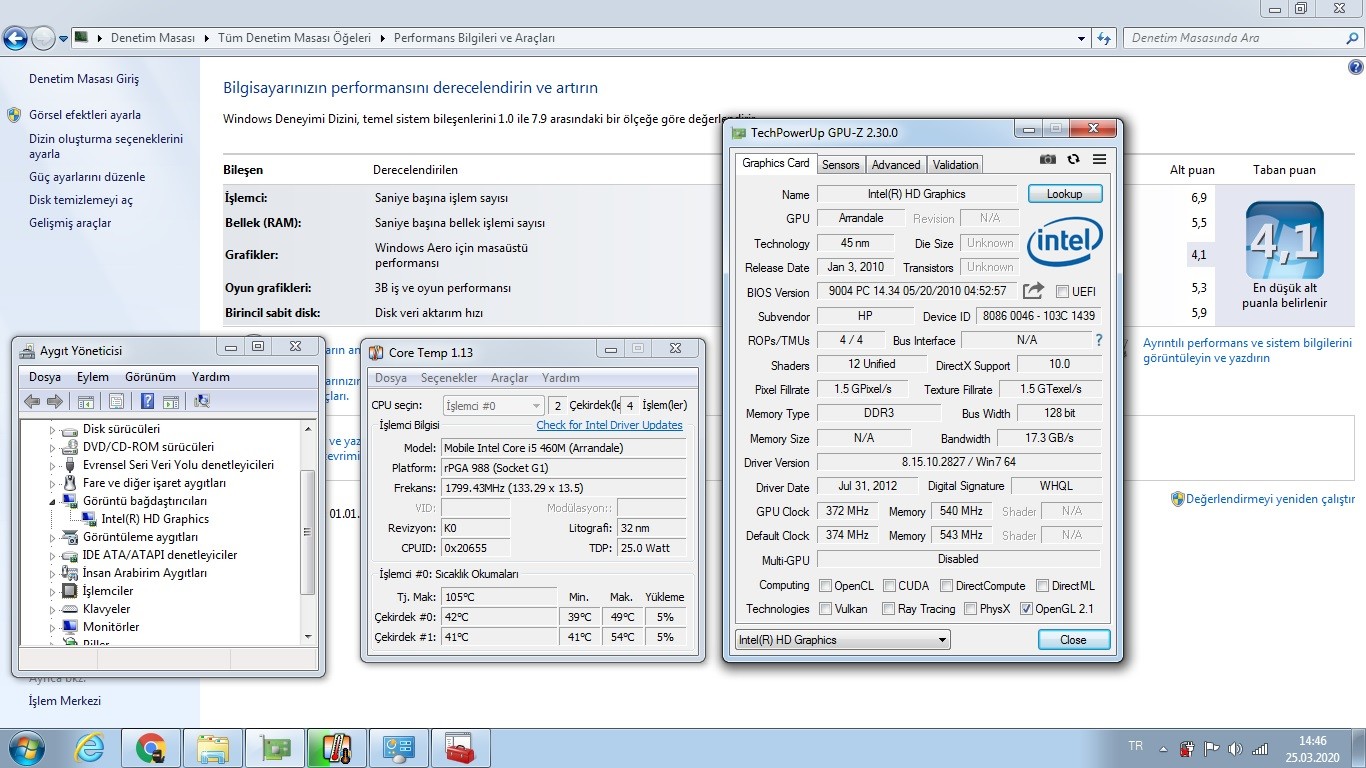Screen dimensions: 1366x768
Task: Click Lookup button in GPU-Z
Action: pos(1064,194)
